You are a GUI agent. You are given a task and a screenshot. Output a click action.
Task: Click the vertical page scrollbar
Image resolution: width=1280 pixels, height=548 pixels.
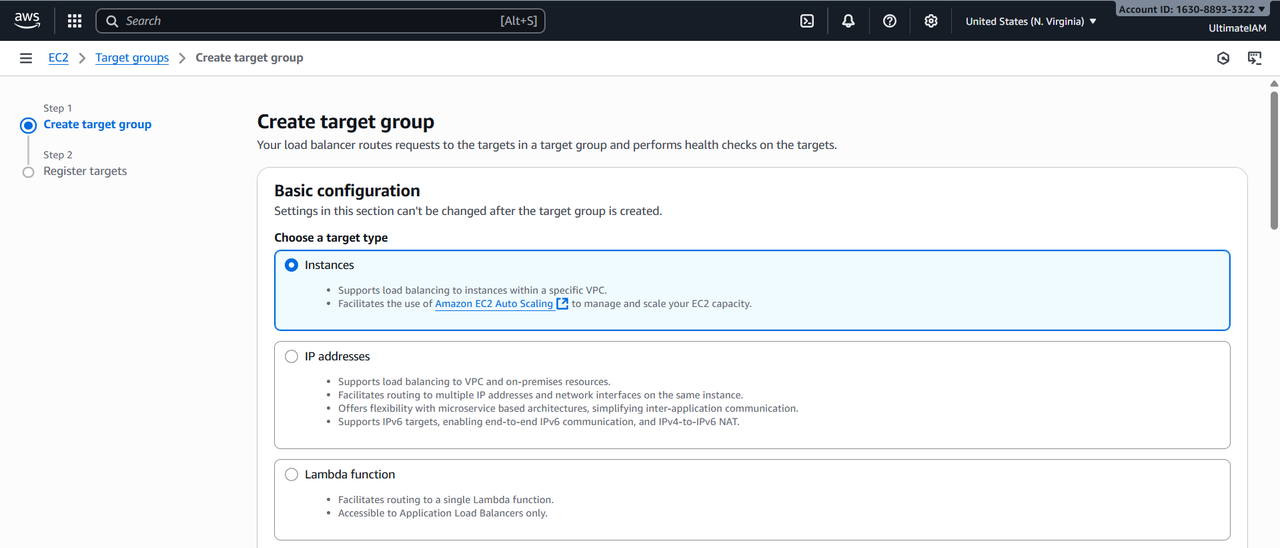[x=1273, y=160]
